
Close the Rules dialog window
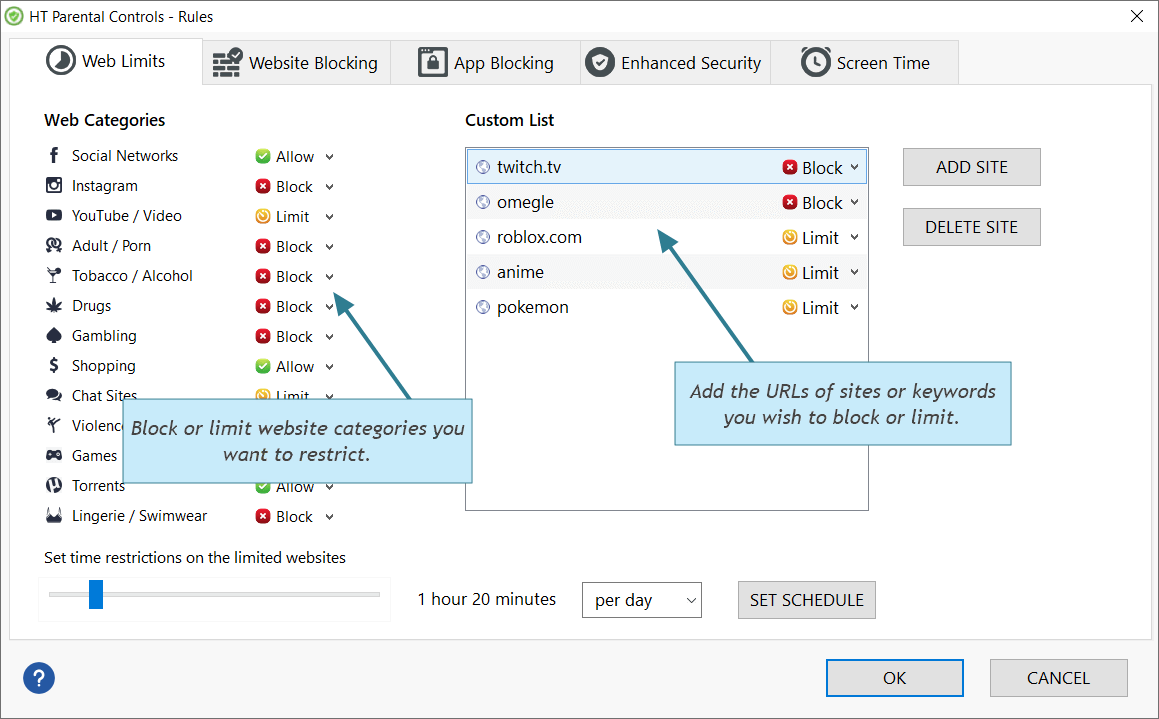pos(1137,16)
